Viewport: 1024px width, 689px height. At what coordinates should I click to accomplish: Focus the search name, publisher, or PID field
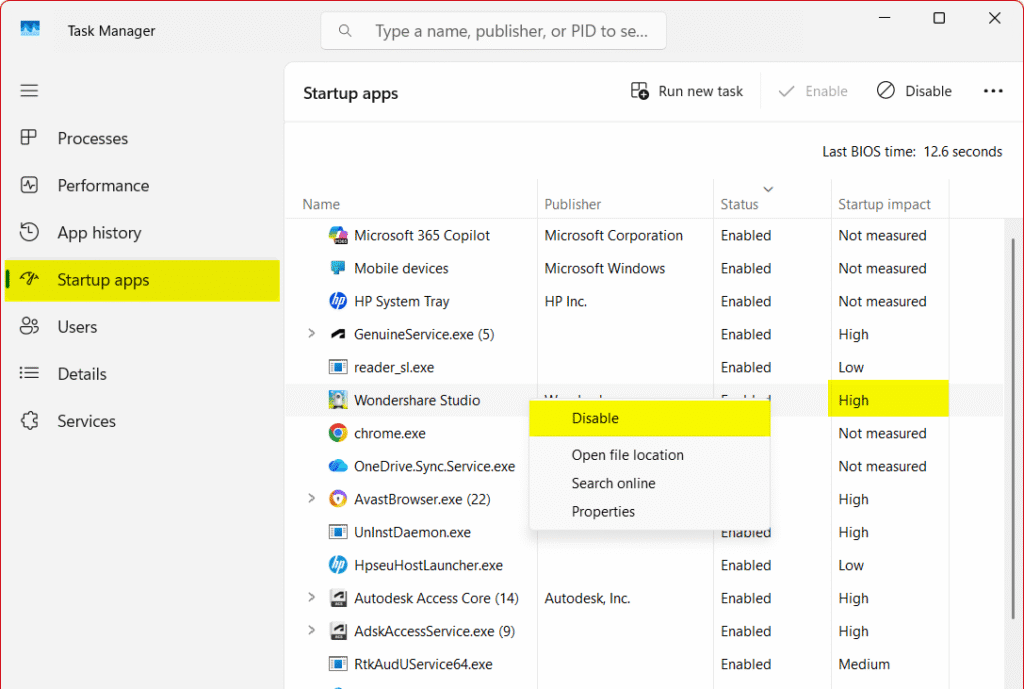493,31
